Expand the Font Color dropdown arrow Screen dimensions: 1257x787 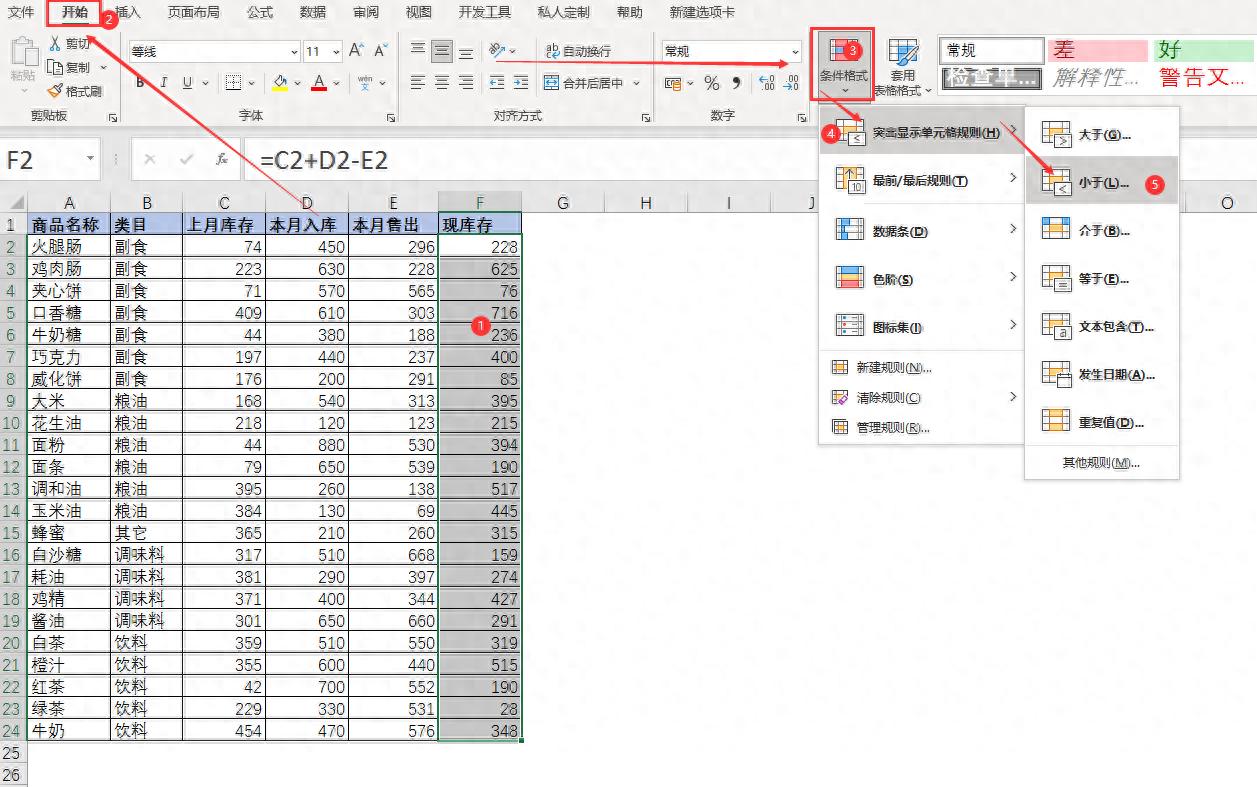point(337,83)
